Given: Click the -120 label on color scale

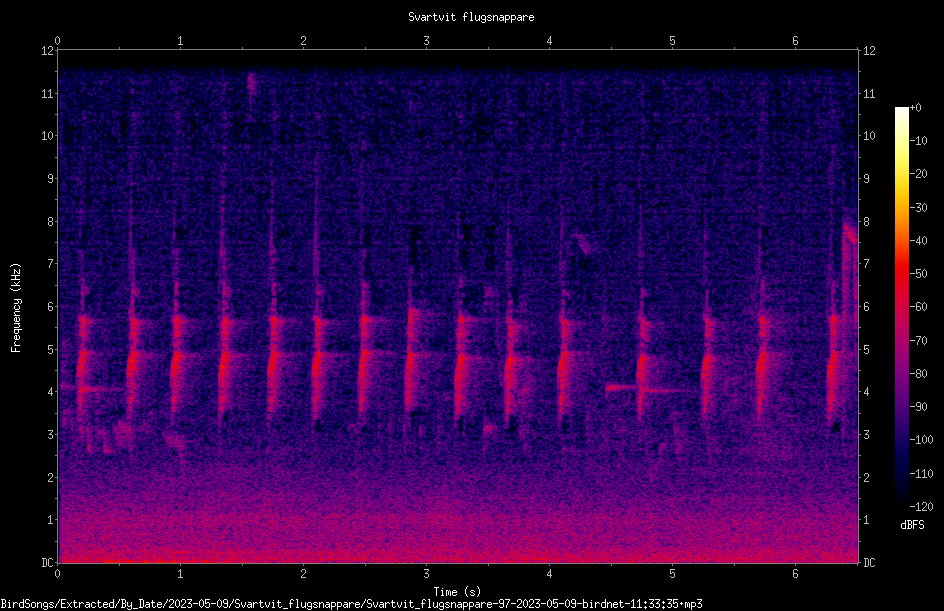Looking at the screenshot, I should point(921,506).
